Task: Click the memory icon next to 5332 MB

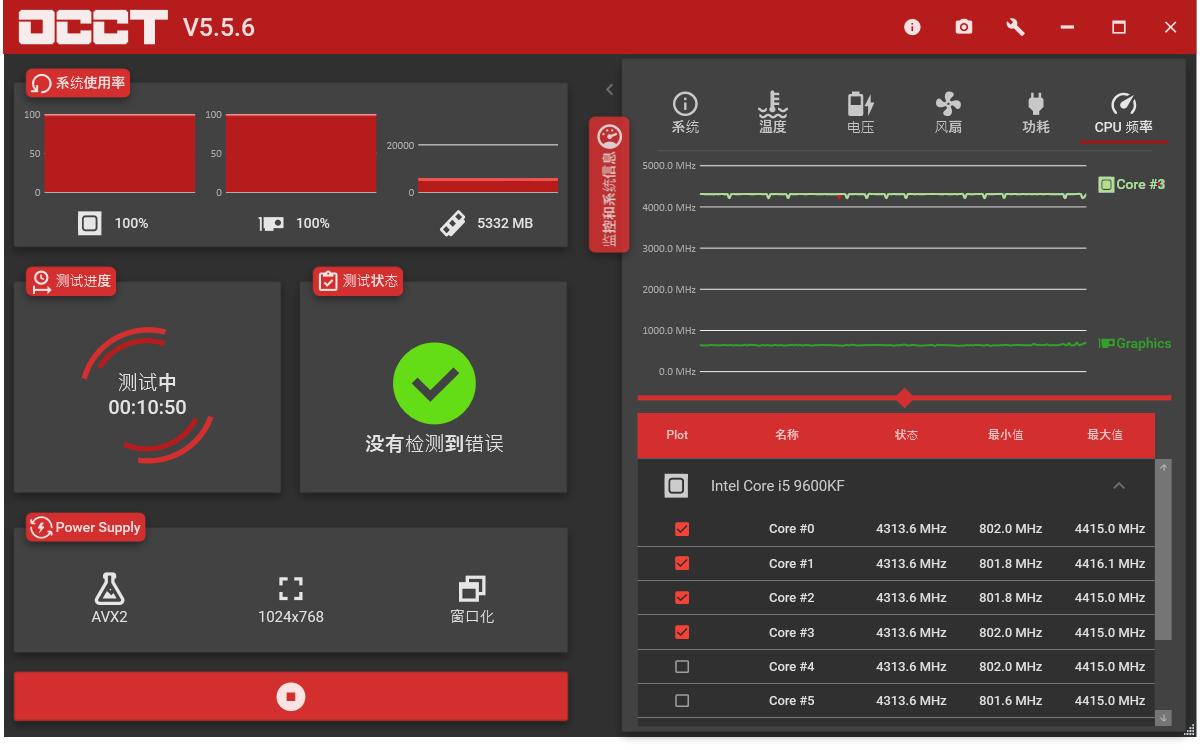Action: click(452, 223)
